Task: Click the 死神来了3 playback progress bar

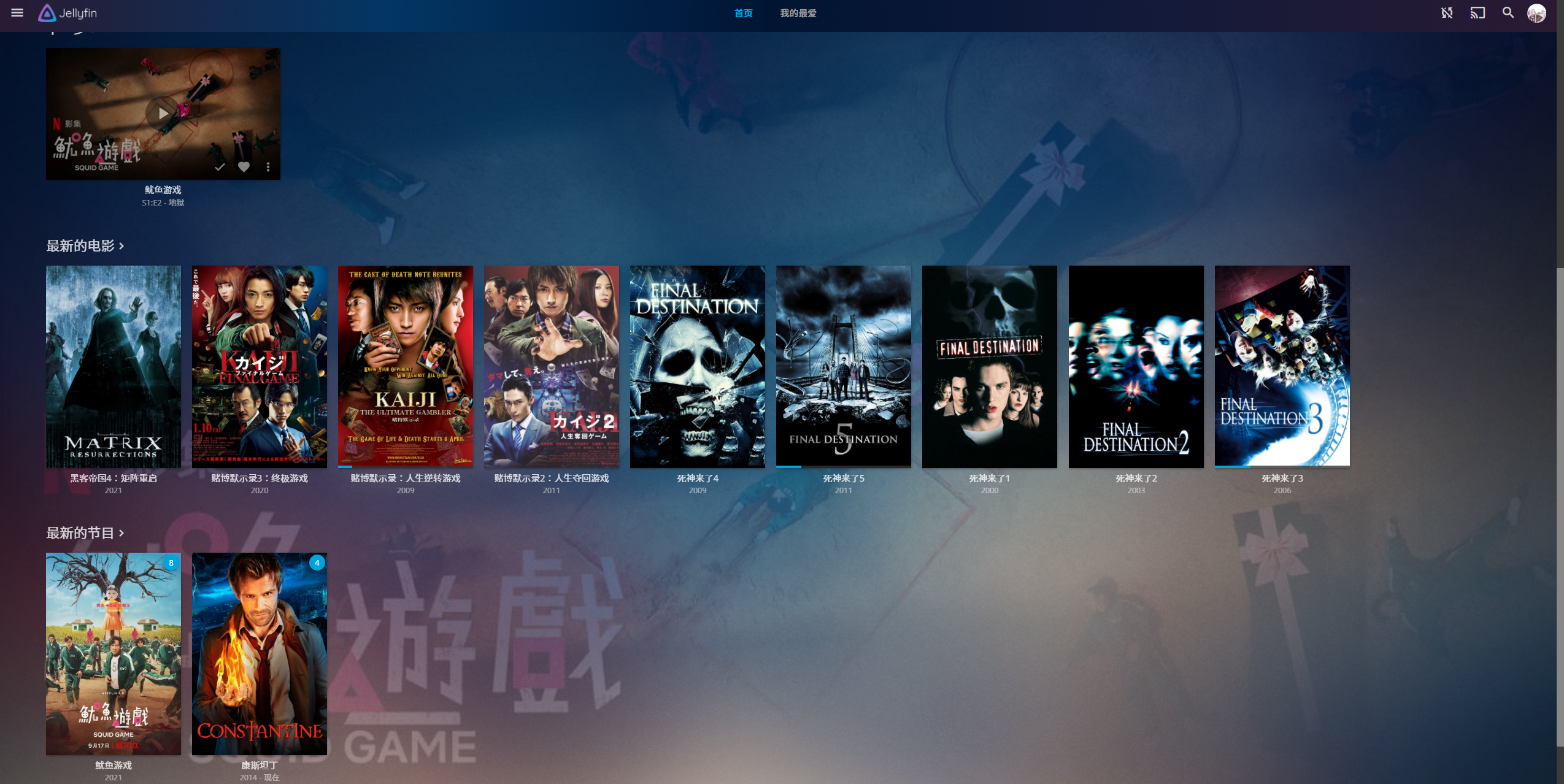Action: tap(1282, 466)
